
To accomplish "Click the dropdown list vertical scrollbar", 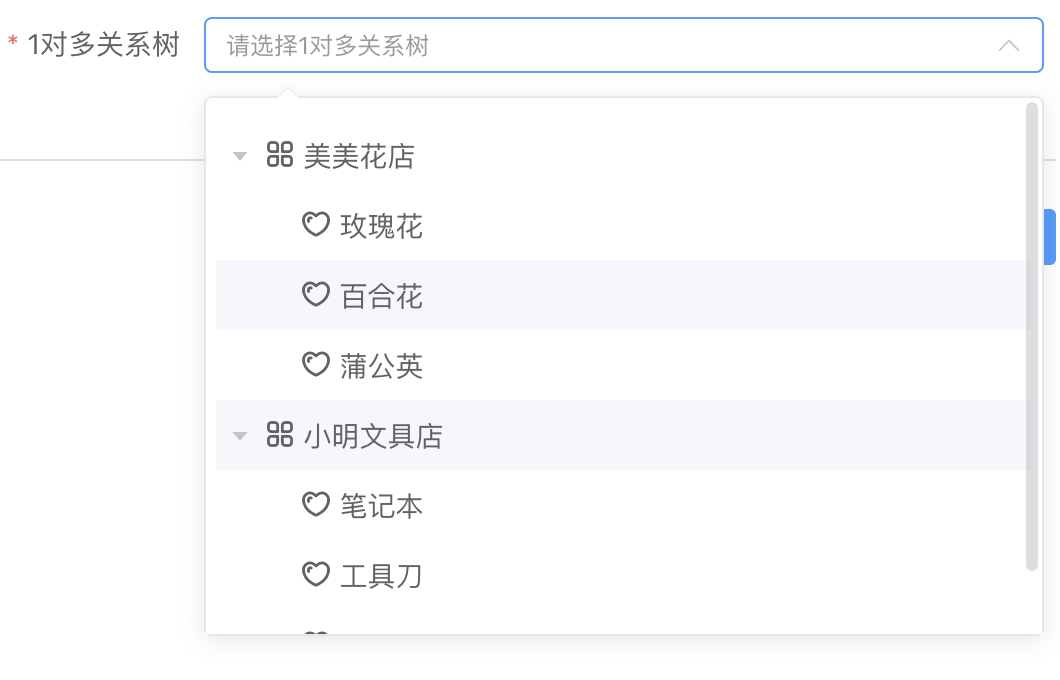I will click(x=1032, y=336).
